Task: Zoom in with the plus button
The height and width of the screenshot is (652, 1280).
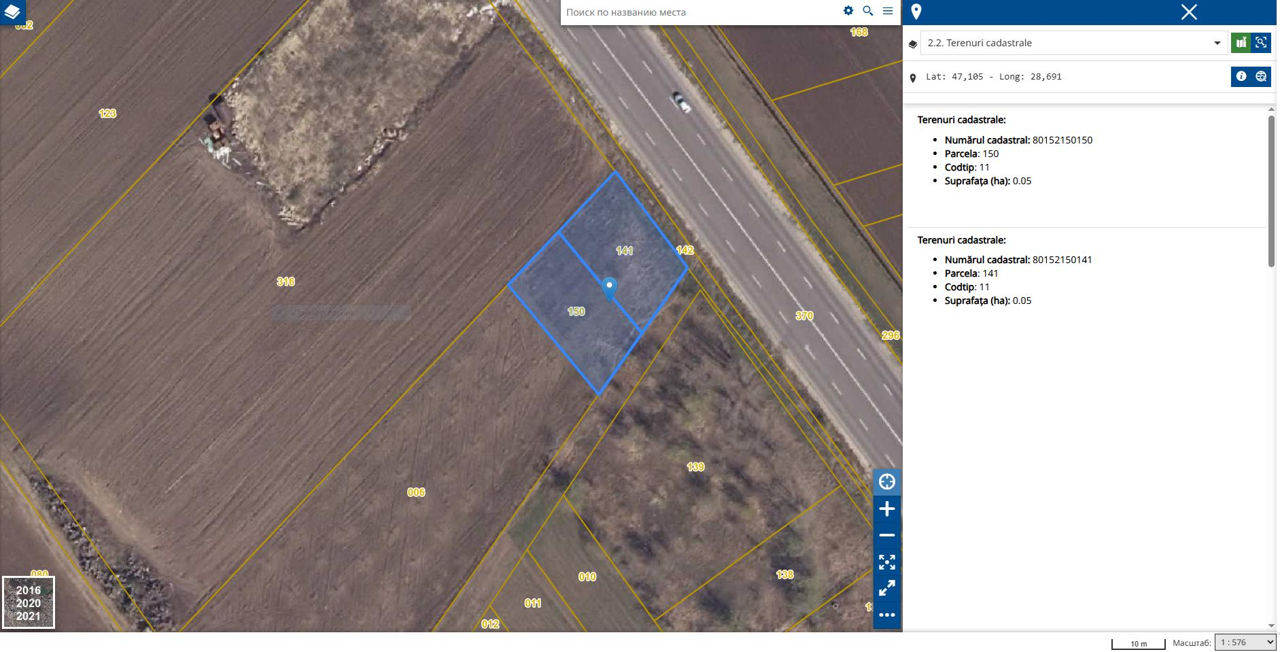Action: coord(887,509)
